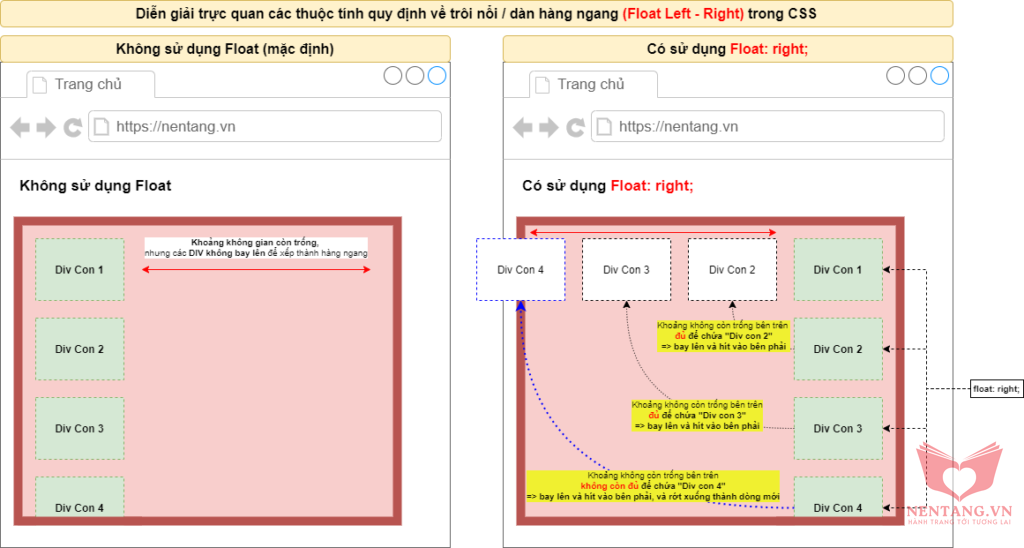Select the "float: right;" label box
This screenshot has width=1024, height=548.
pos(997,389)
